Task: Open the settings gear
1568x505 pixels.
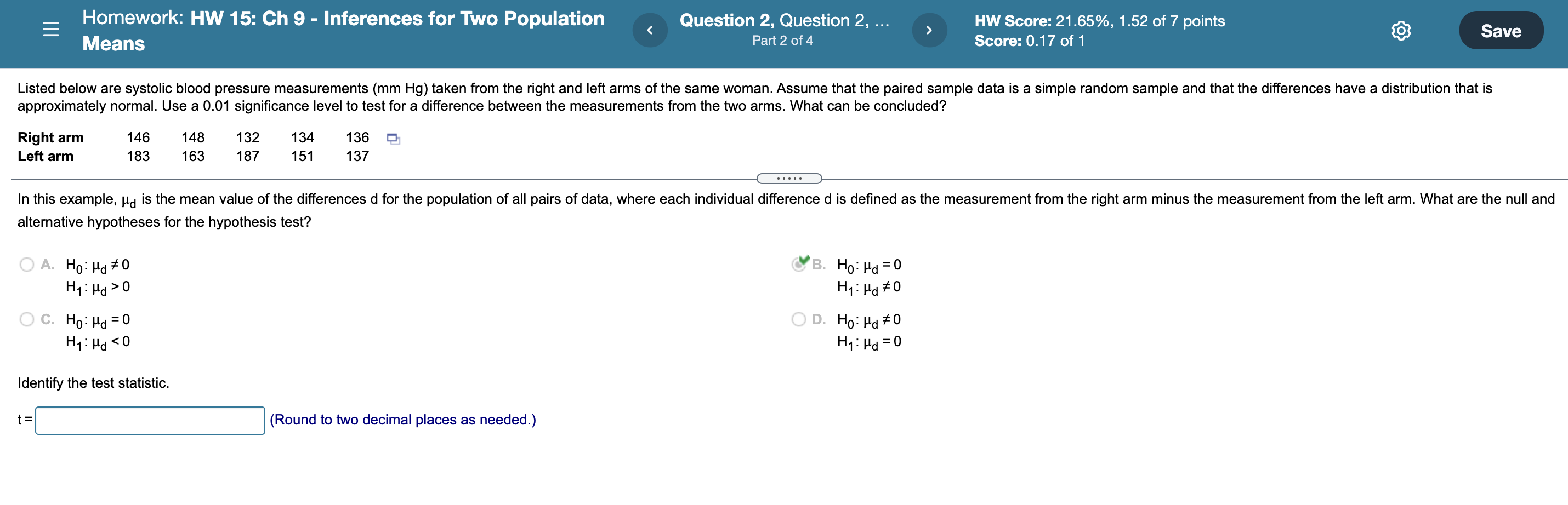Action: (x=1401, y=31)
